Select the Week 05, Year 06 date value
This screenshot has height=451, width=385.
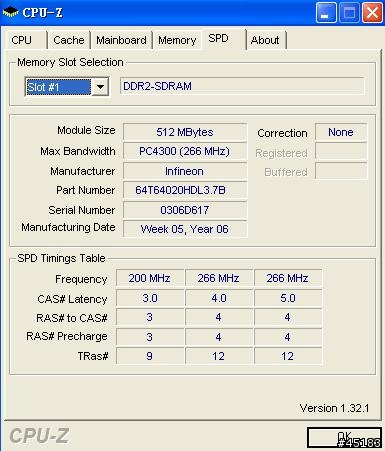click(x=185, y=229)
